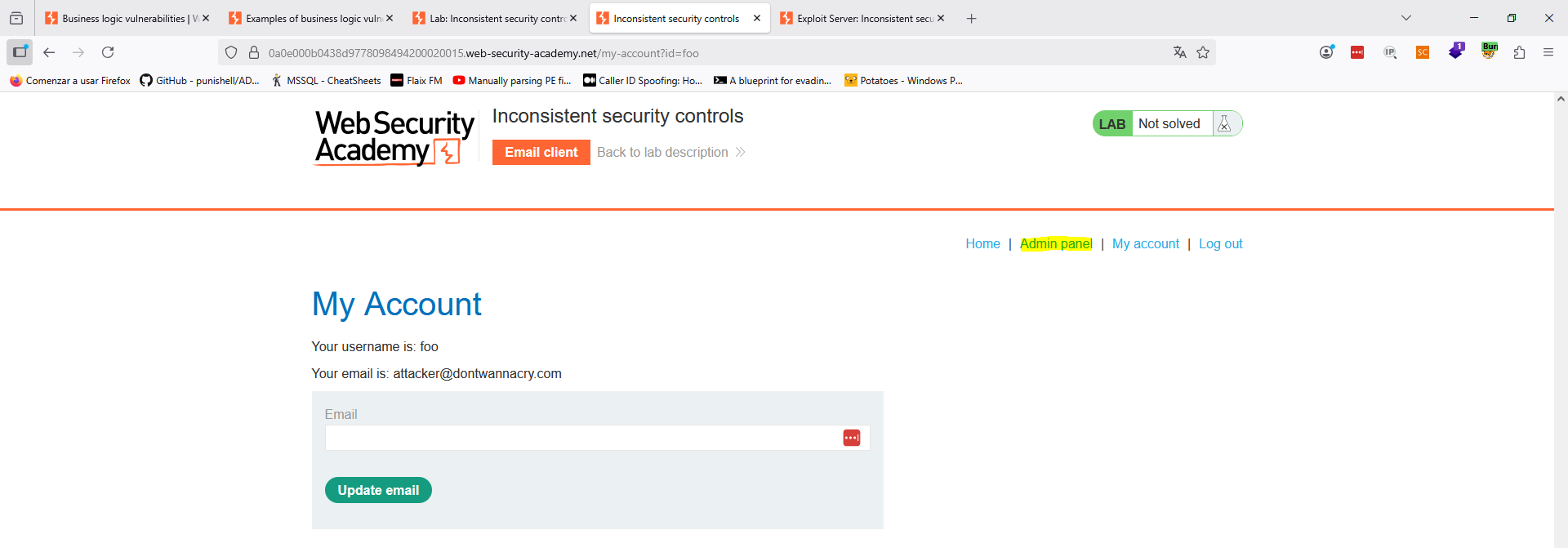Open the GitHub punishell bookmark
The height and width of the screenshot is (548, 1568).
[199, 80]
